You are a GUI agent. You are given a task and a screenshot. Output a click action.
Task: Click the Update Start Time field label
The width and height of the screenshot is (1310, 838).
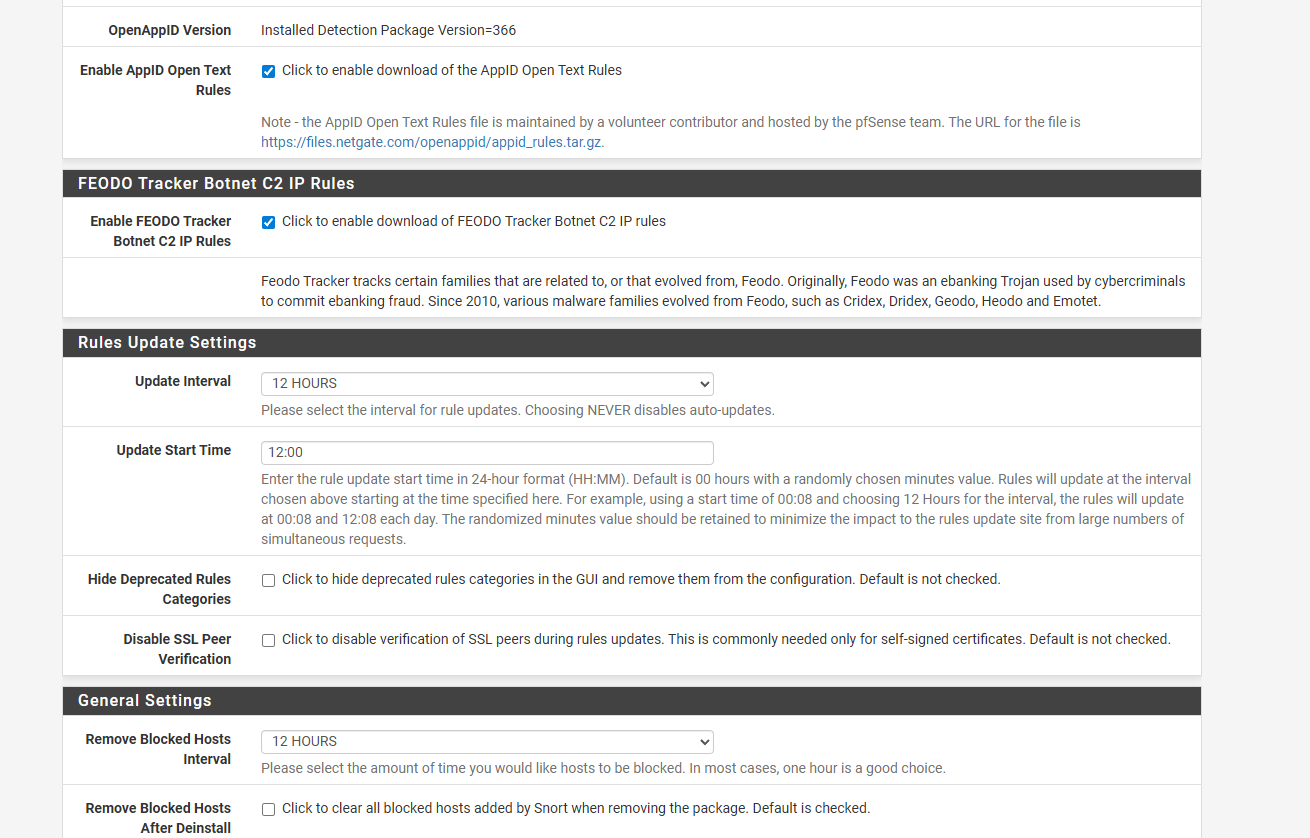[x=173, y=450]
